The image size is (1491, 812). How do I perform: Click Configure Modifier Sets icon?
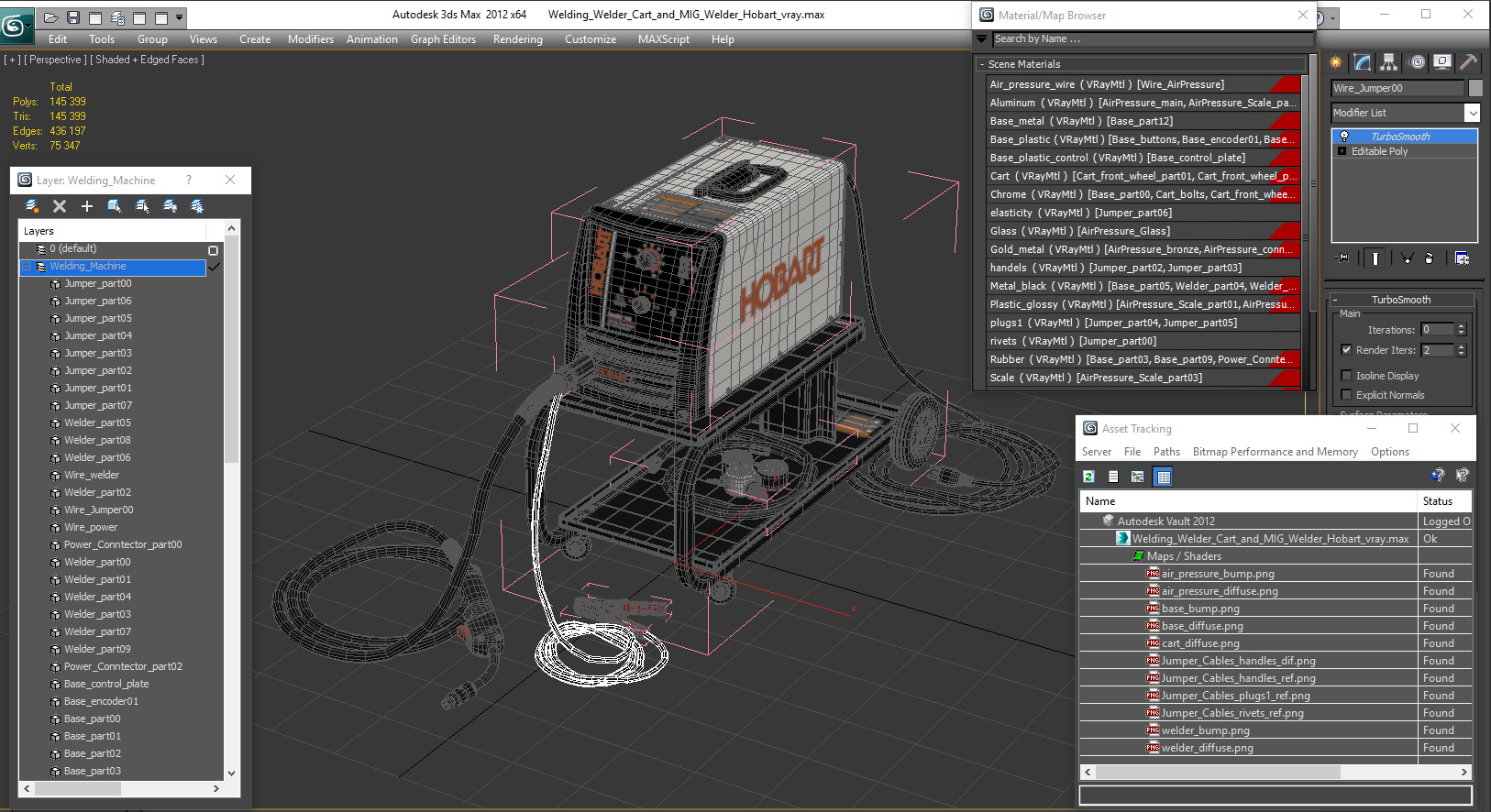[1462, 258]
